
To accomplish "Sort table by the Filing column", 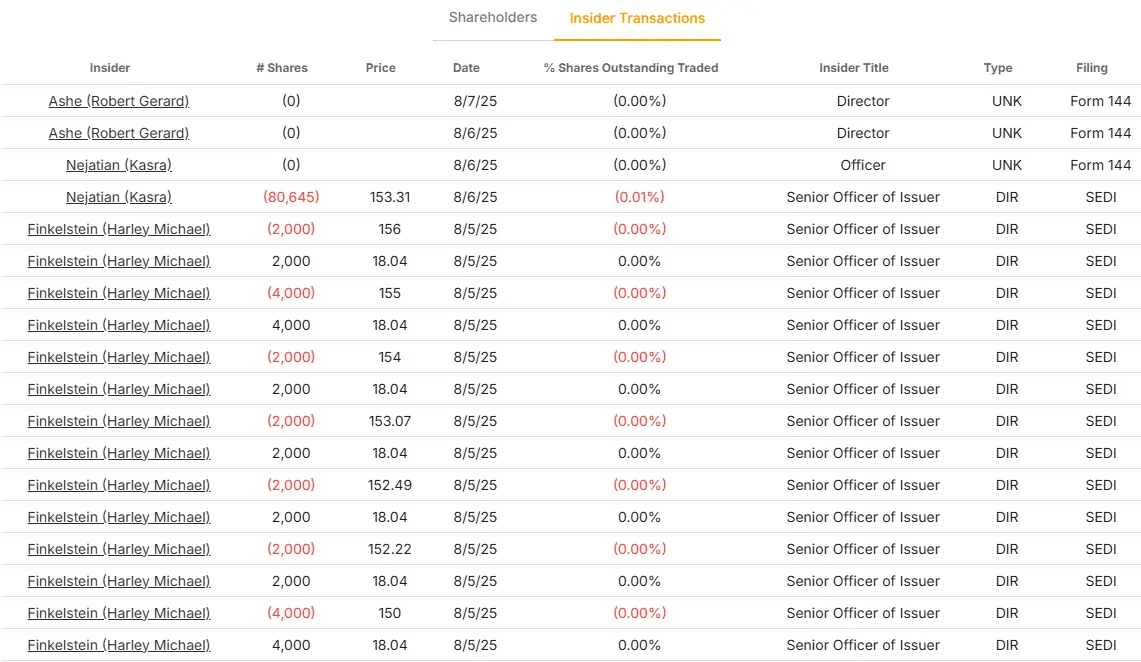I will tap(1091, 67).
